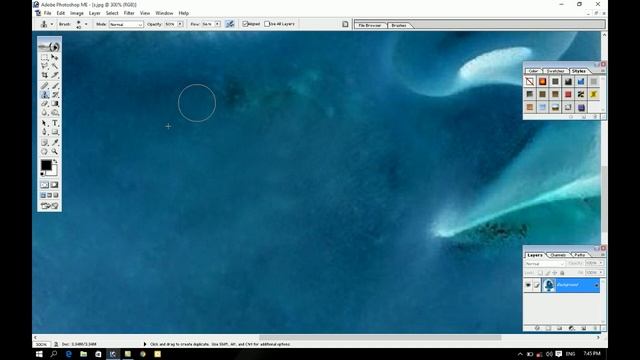Viewport: 640px width, 360px height.
Task: Open the Fill arrow in Layers panel
Action: click(601, 272)
